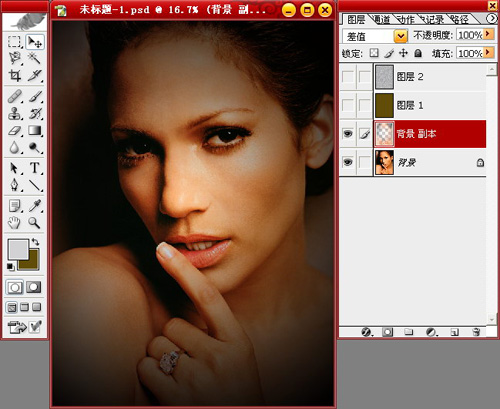Screen dimensions: 500x409
Task: Select the 图层 1 layer
Action: pos(430,105)
